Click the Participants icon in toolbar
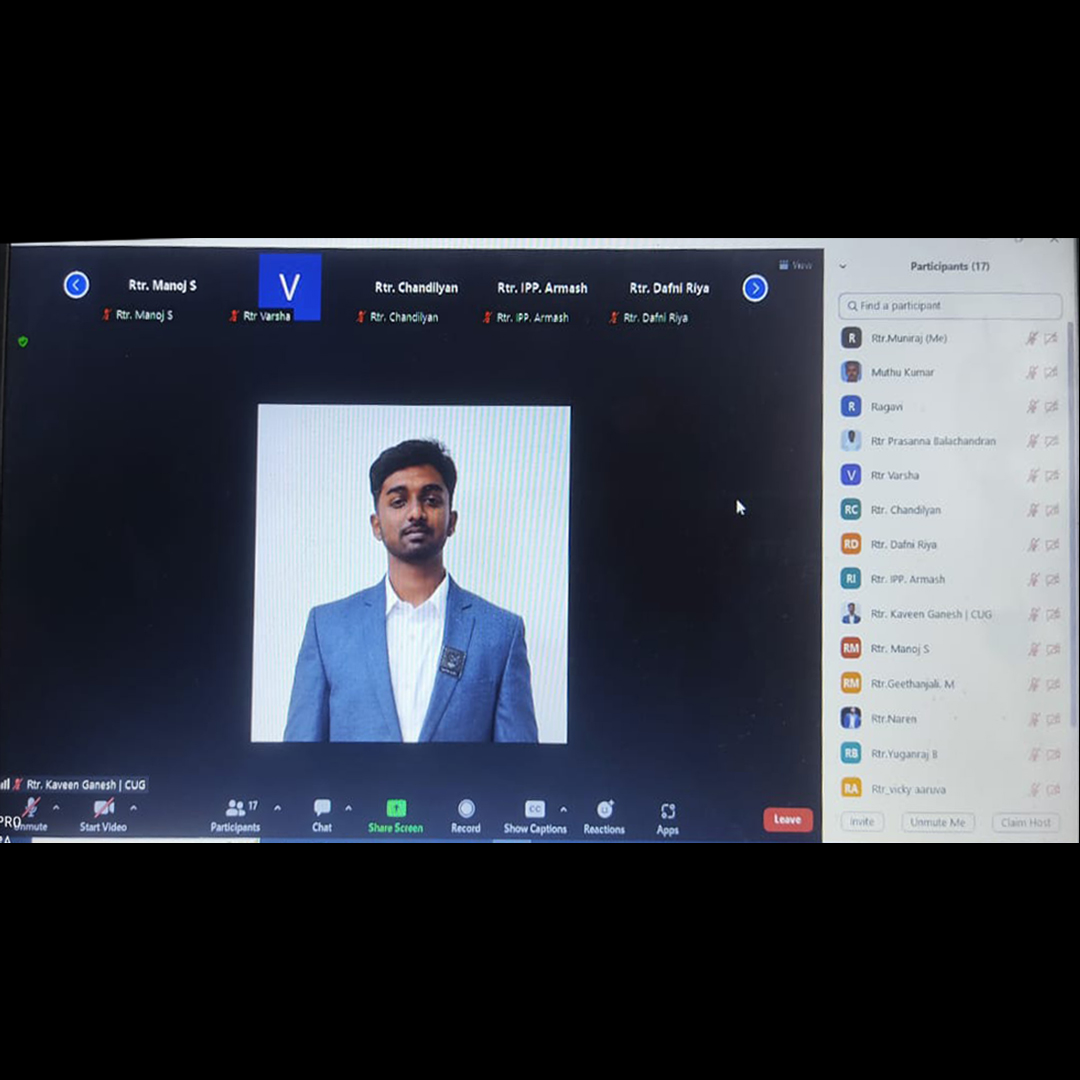The height and width of the screenshot is (1080, 1080). pyautogui.click(x=236, y=807)
